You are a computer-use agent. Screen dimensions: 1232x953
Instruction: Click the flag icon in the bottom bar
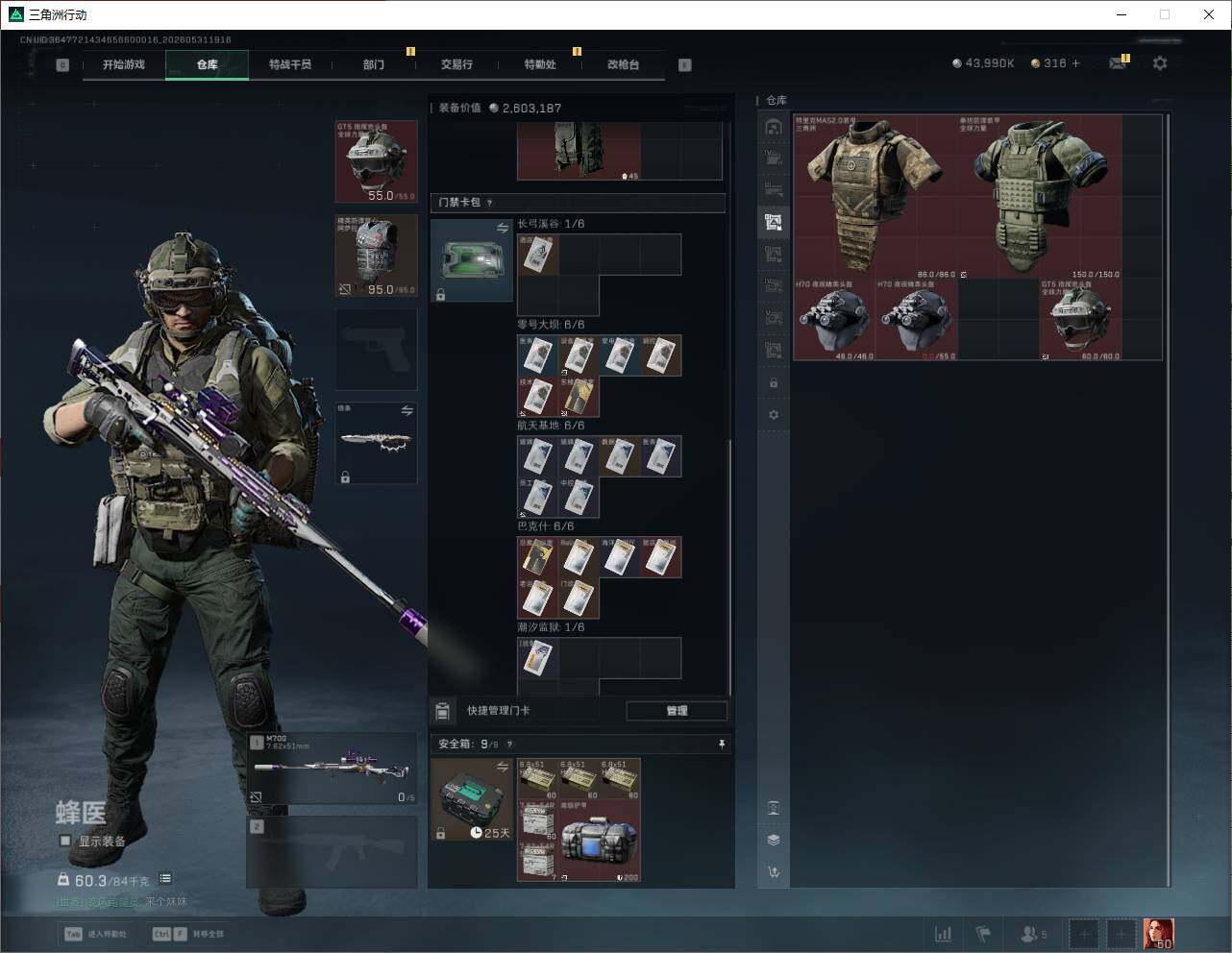click(983, 934)
